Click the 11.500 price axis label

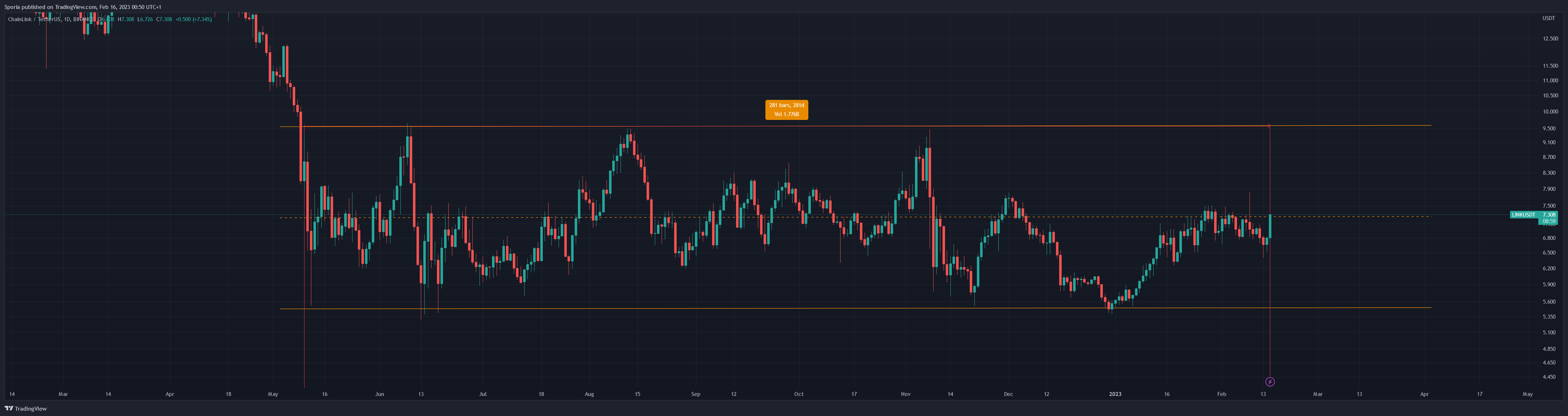[x=1550, y=66]
